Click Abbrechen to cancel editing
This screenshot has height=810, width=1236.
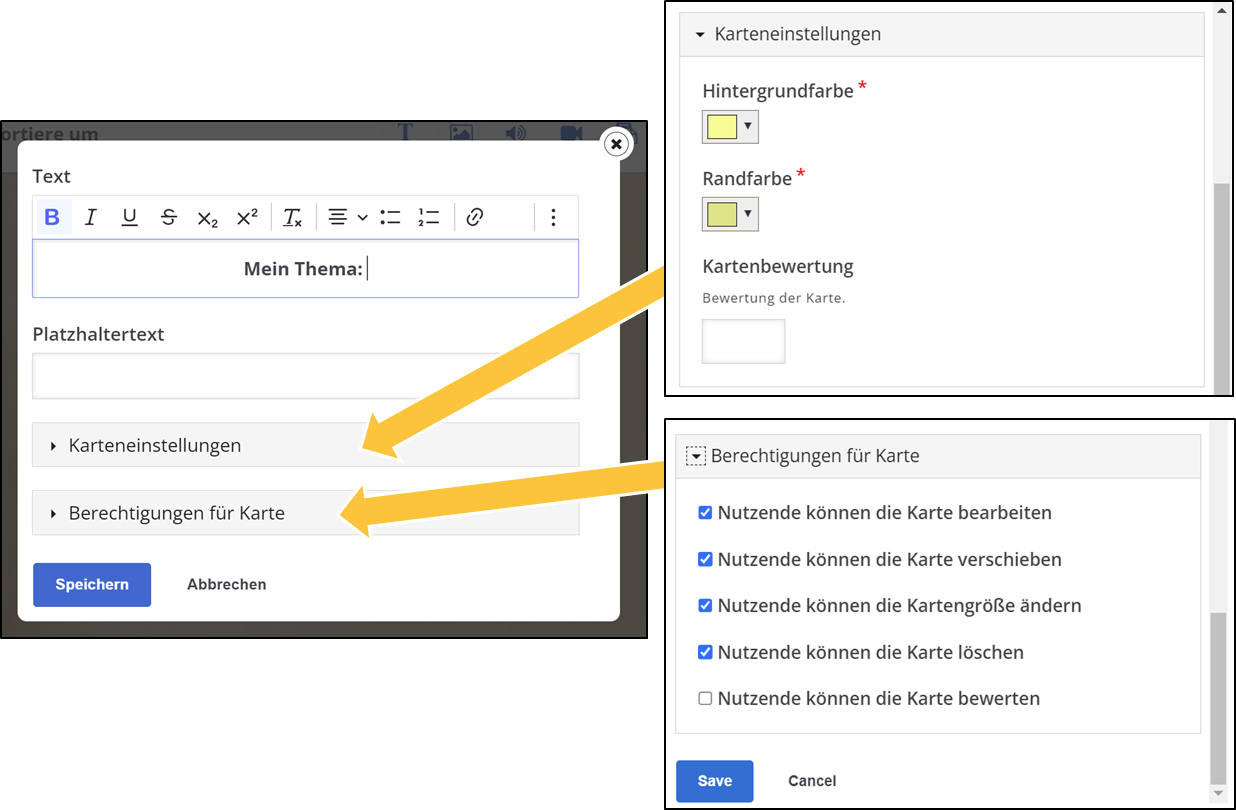pos(227,585)
